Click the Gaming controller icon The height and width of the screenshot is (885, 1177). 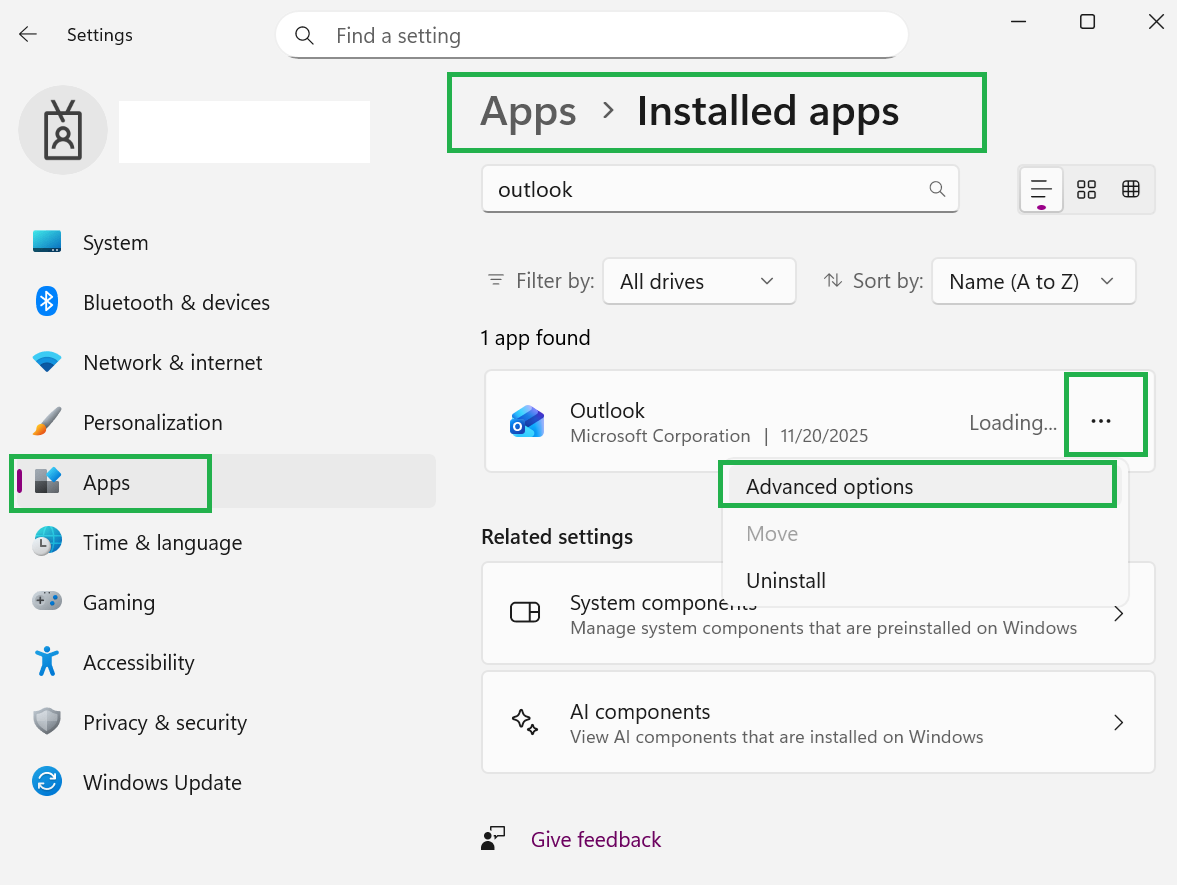click(x=47, y=601)
